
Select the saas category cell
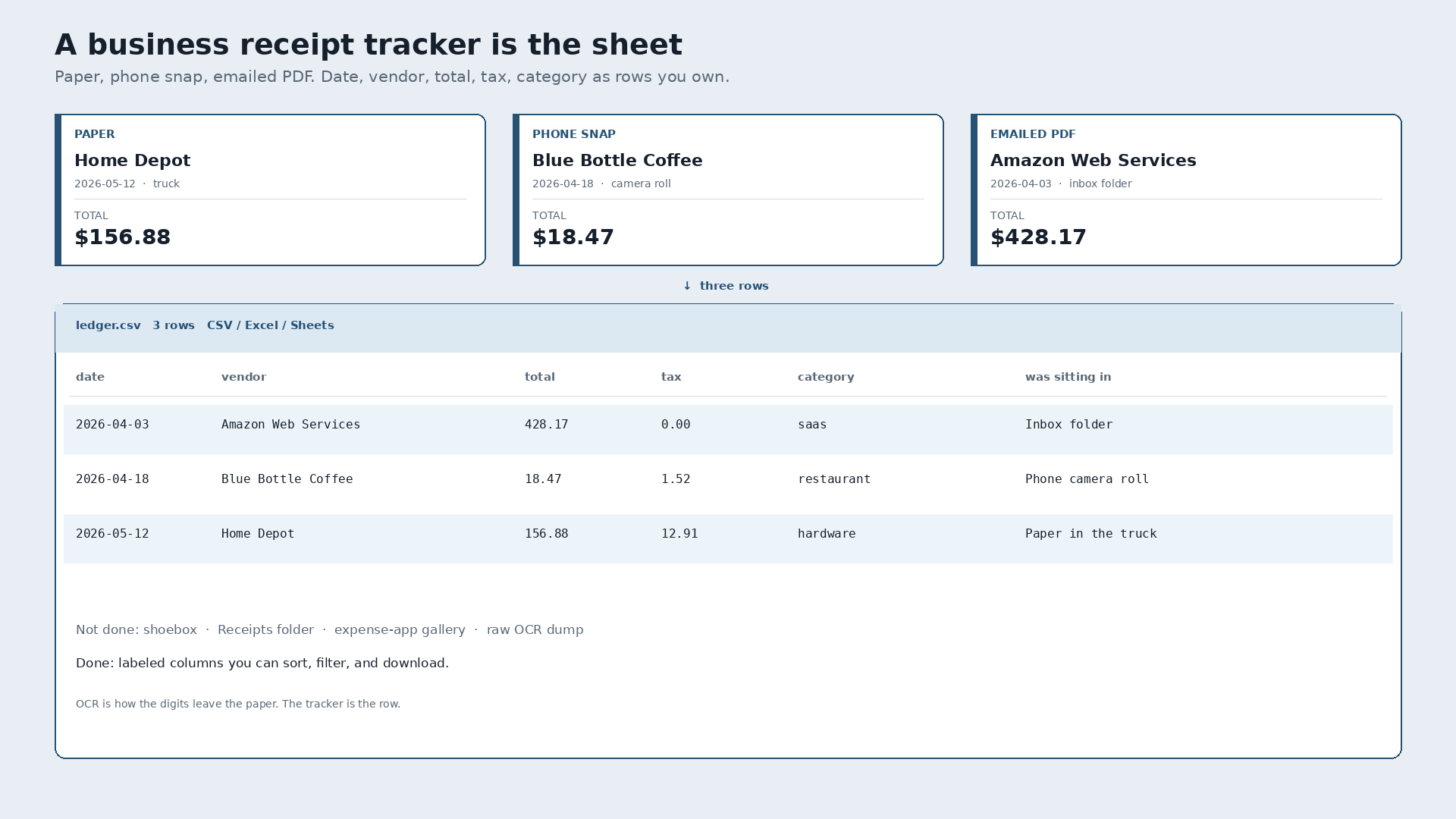pyautogui.click(x=812, y=425)
